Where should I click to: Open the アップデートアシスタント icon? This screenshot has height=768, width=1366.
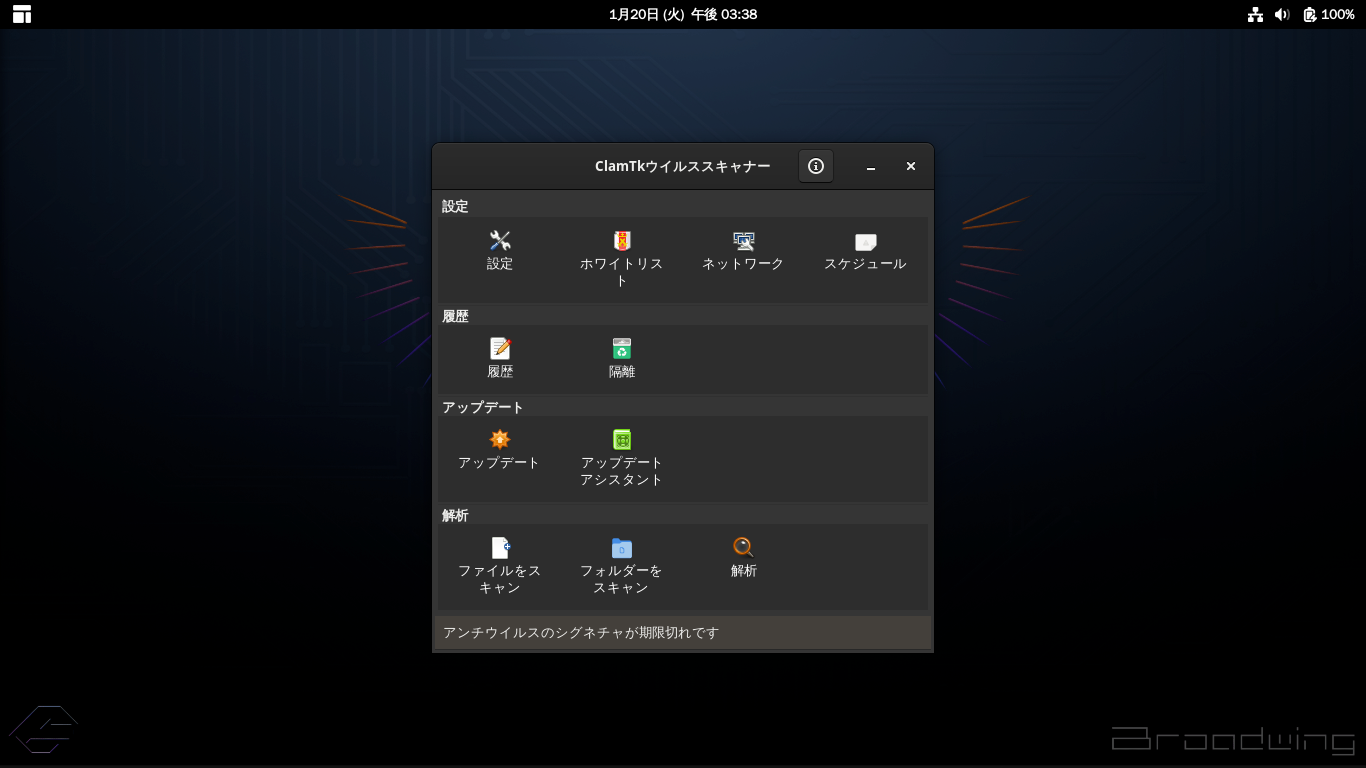pos(622,439)
